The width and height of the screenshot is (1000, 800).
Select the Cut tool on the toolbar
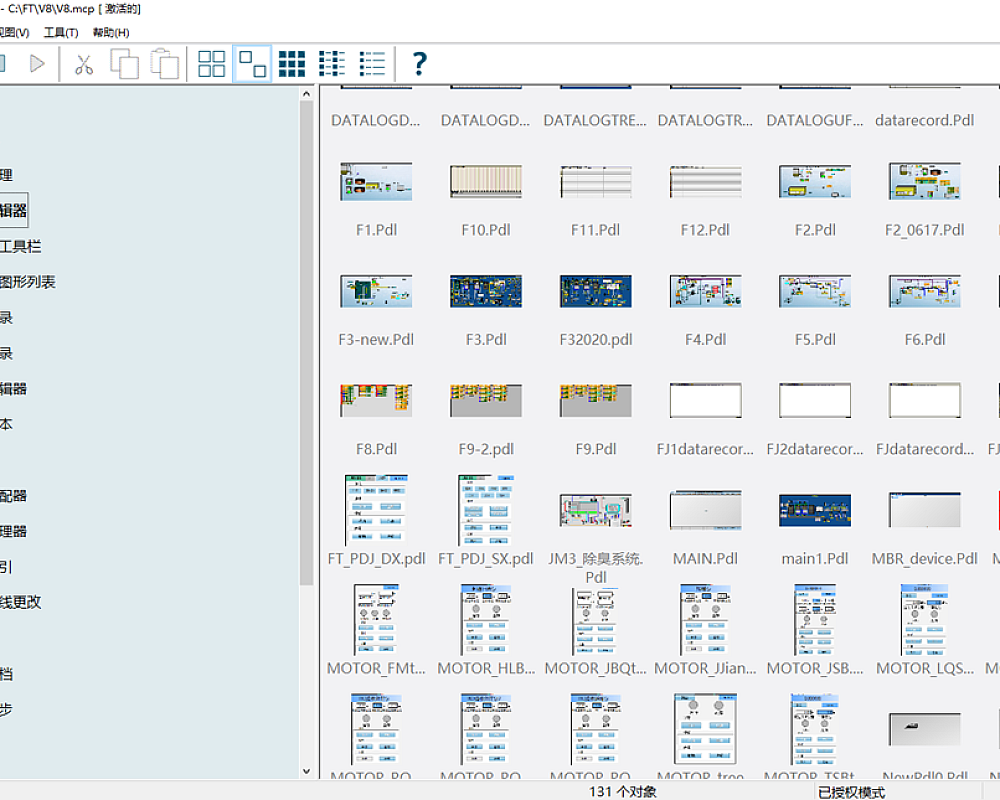84,63
